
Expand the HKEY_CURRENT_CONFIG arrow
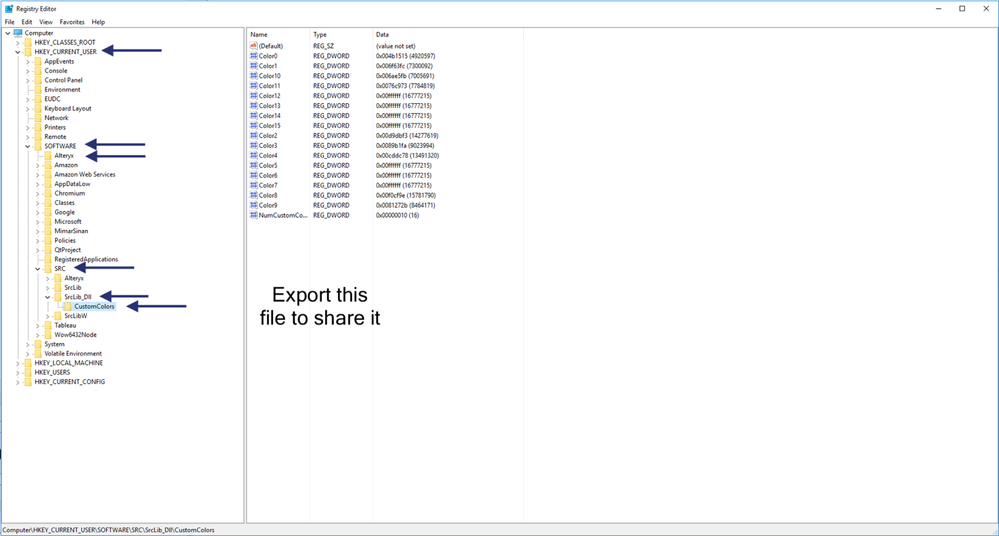[18, 382]
